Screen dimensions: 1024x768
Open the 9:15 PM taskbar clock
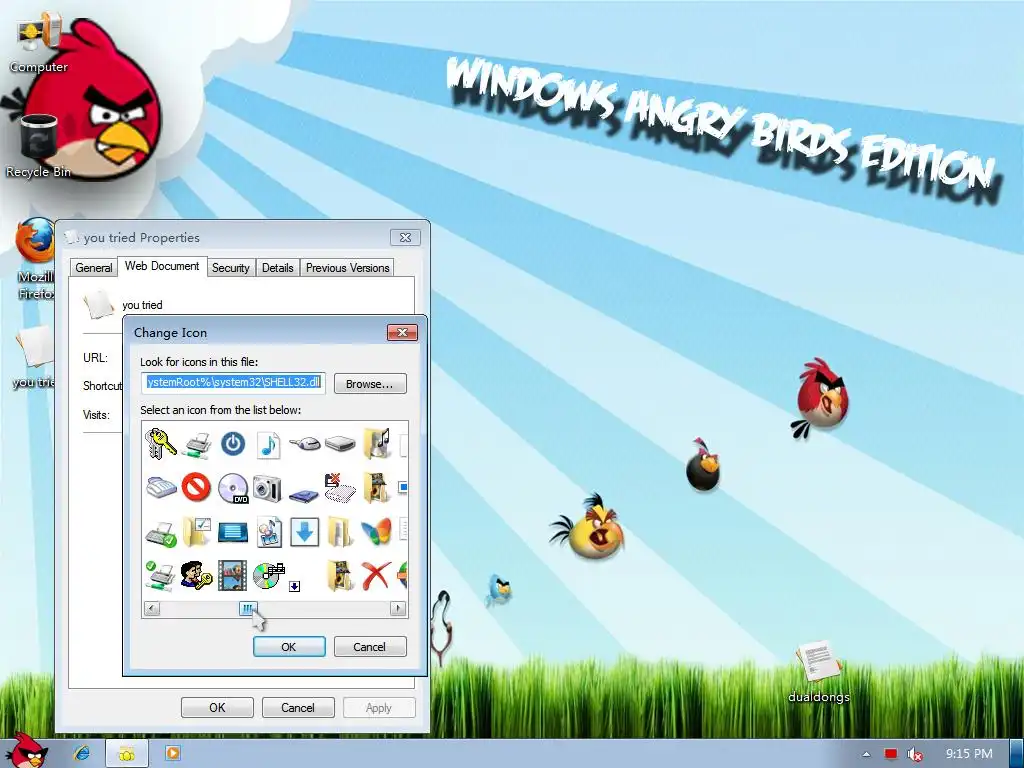(x=969, y=754)
